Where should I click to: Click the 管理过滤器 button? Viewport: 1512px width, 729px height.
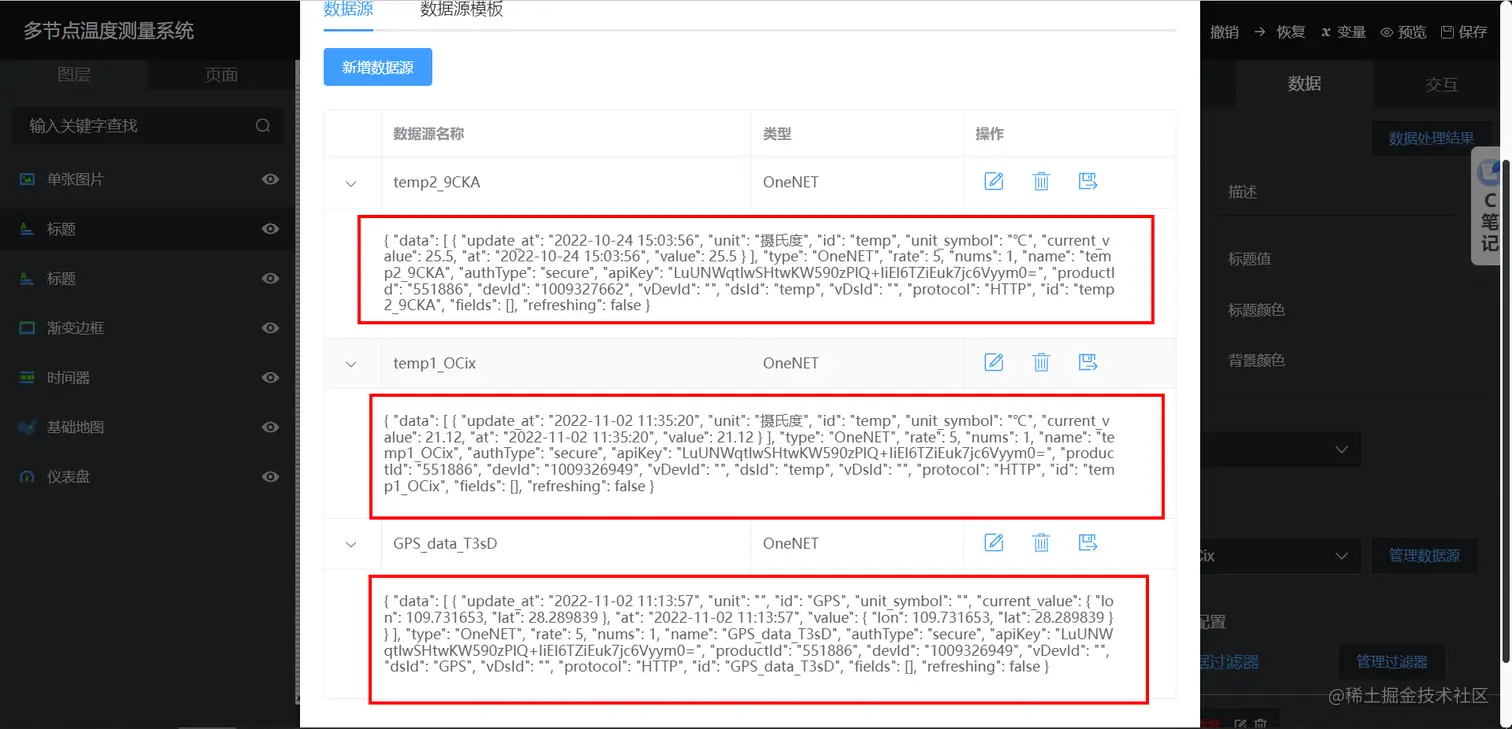[1392, 661]
